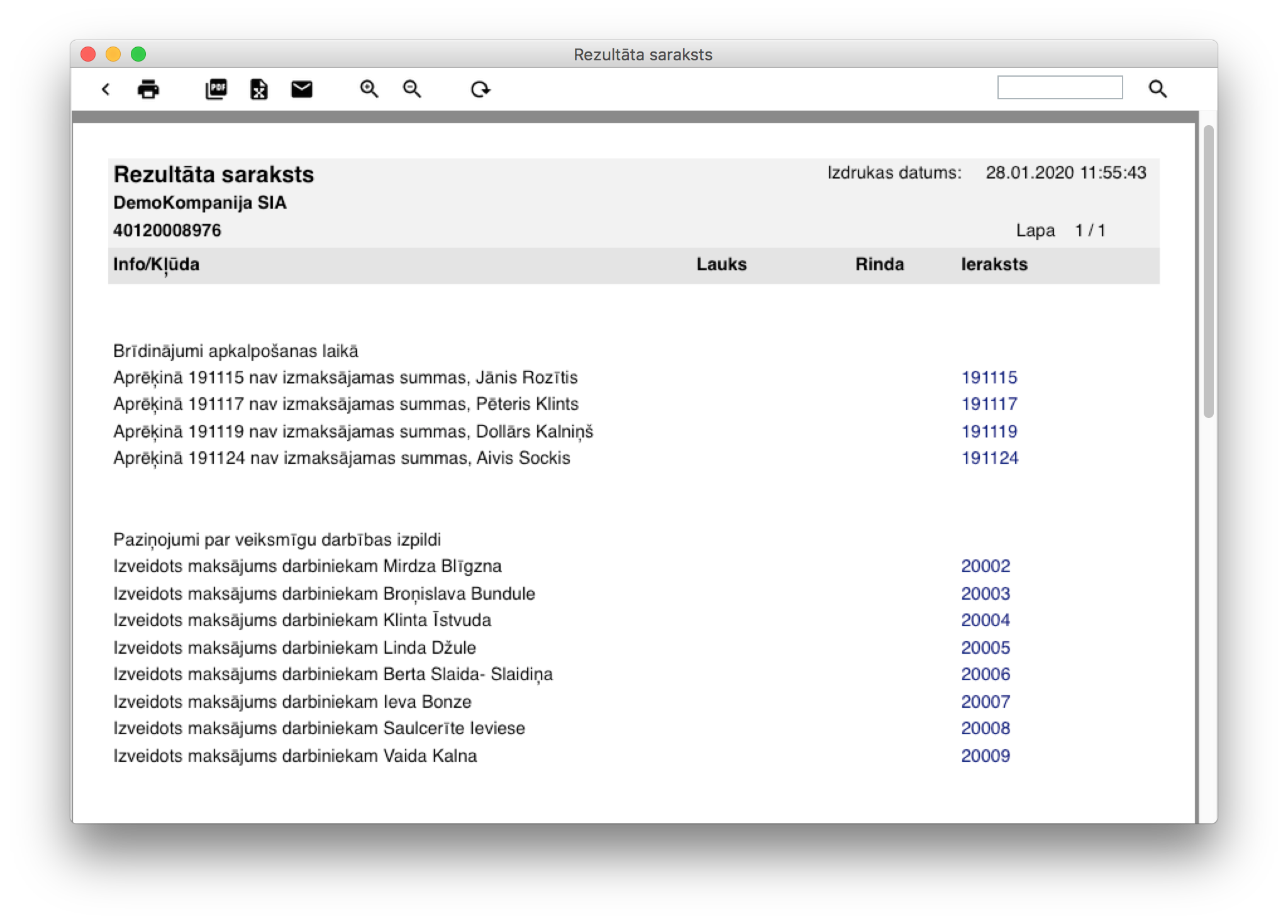Open record link 191115

pyautogui.click(x=989, y=378)
